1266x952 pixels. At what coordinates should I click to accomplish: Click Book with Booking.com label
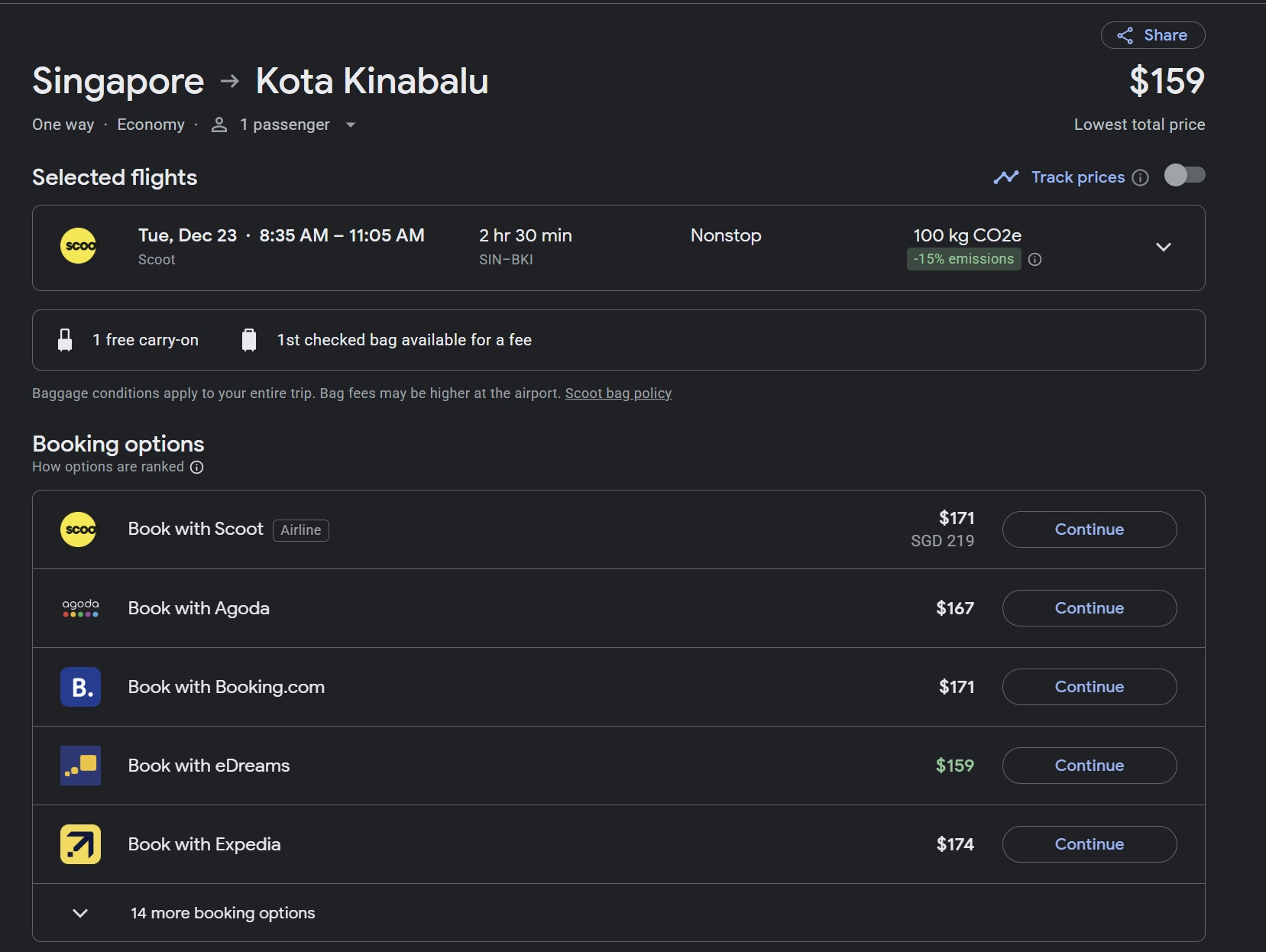226,687
